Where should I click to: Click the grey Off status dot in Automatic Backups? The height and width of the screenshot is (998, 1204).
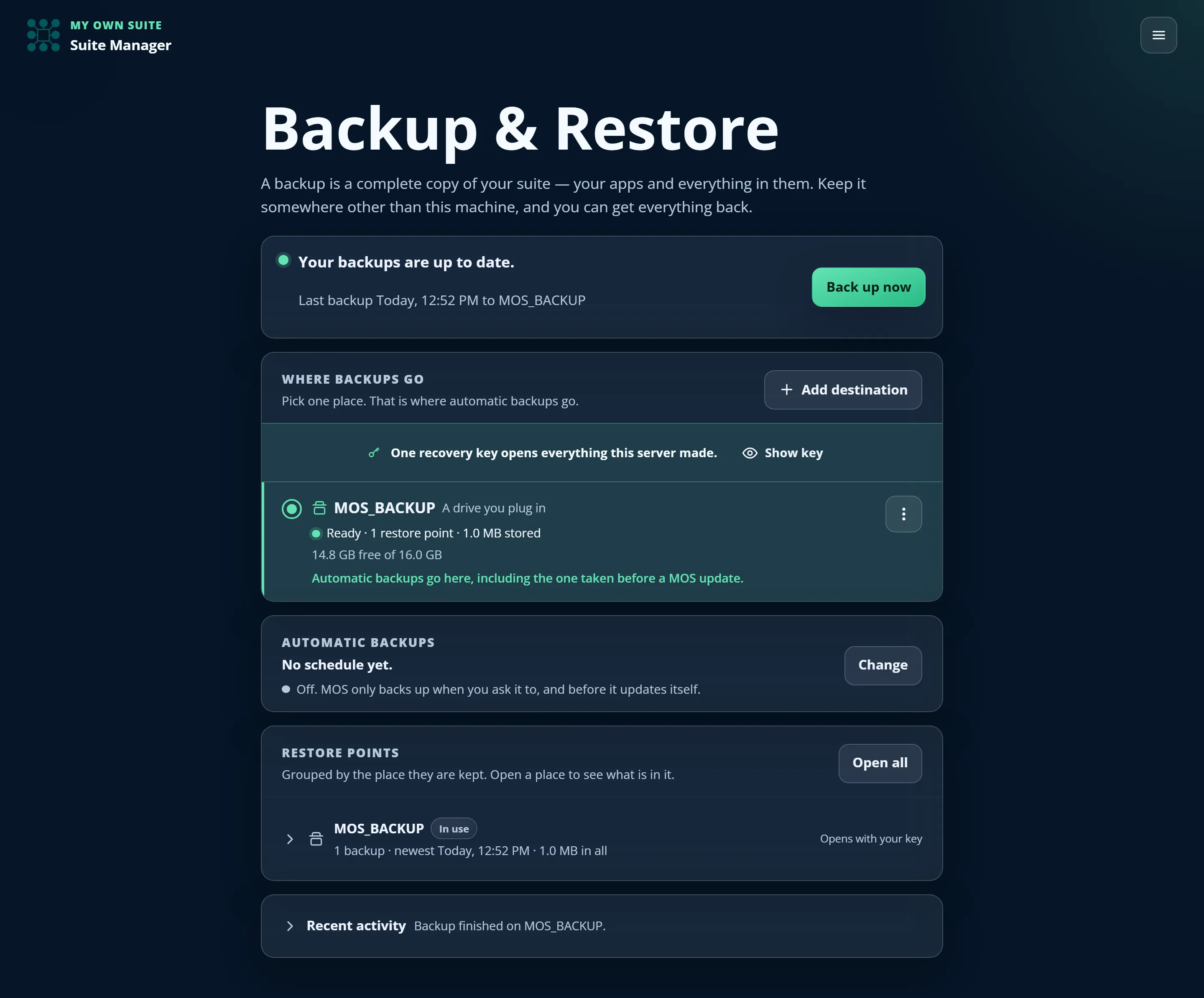tap(286, 690)
